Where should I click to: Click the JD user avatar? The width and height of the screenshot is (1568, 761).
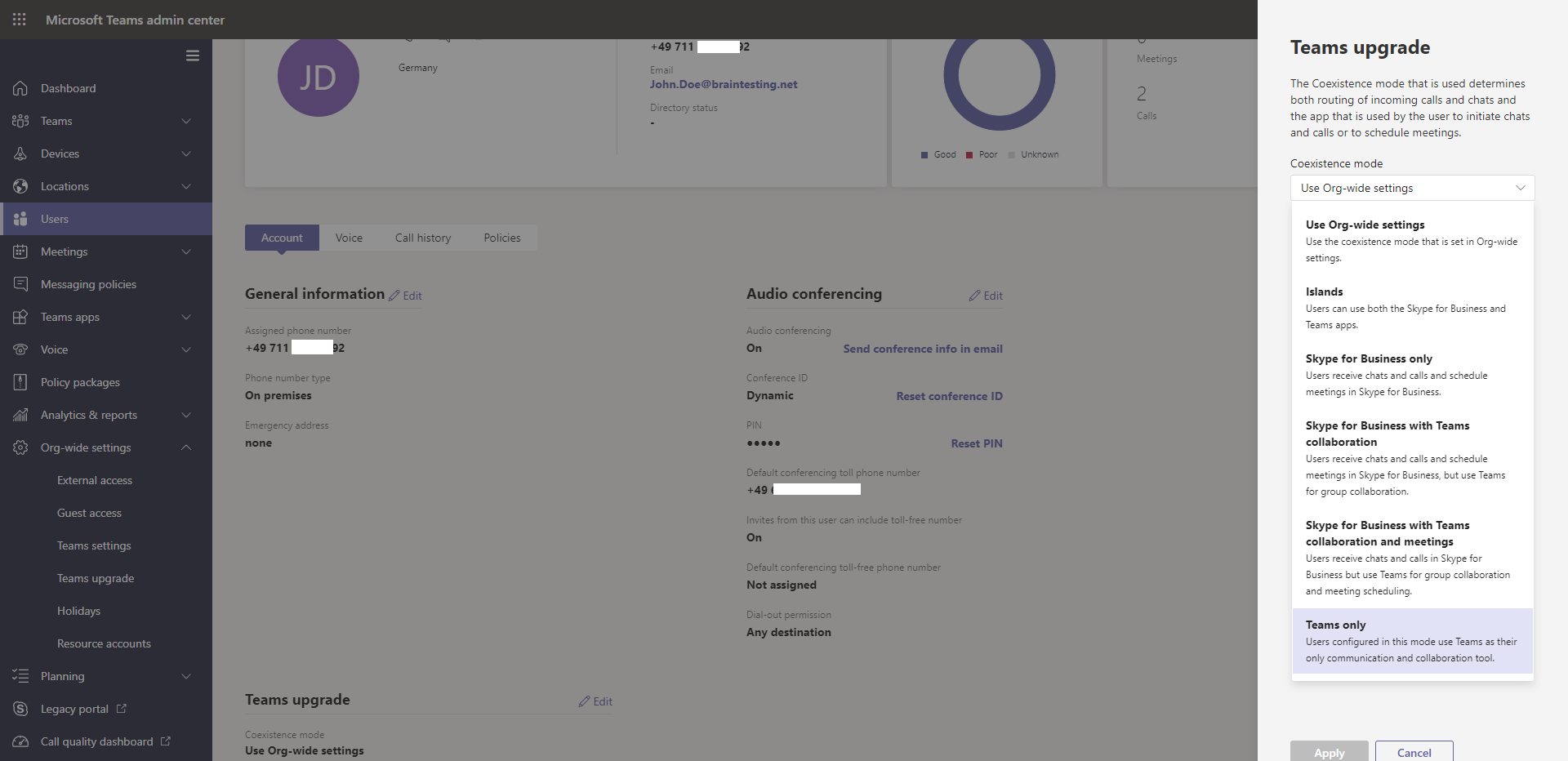[x=318, y=78]
